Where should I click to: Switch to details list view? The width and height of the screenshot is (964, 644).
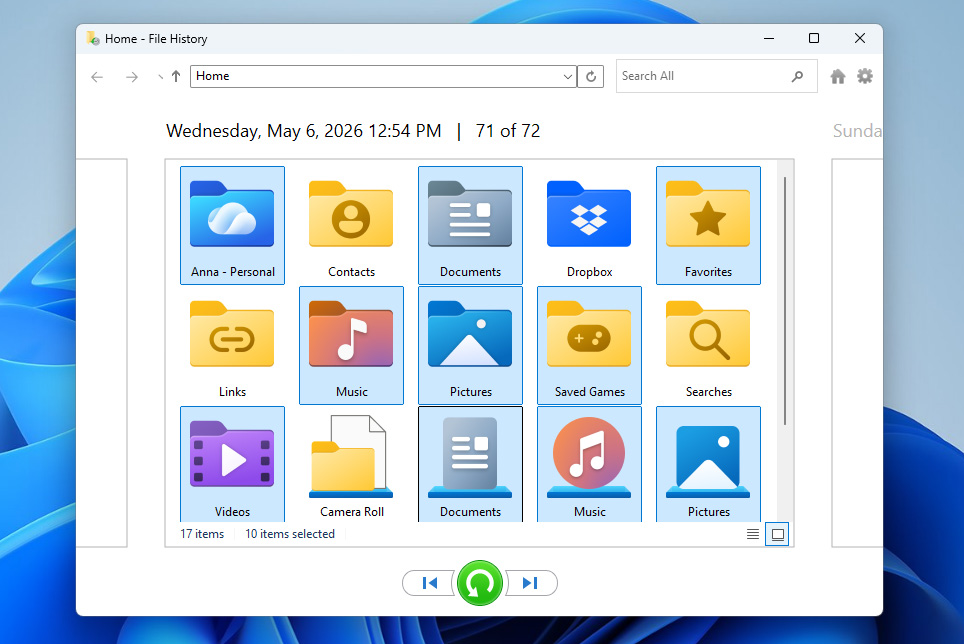753,534
